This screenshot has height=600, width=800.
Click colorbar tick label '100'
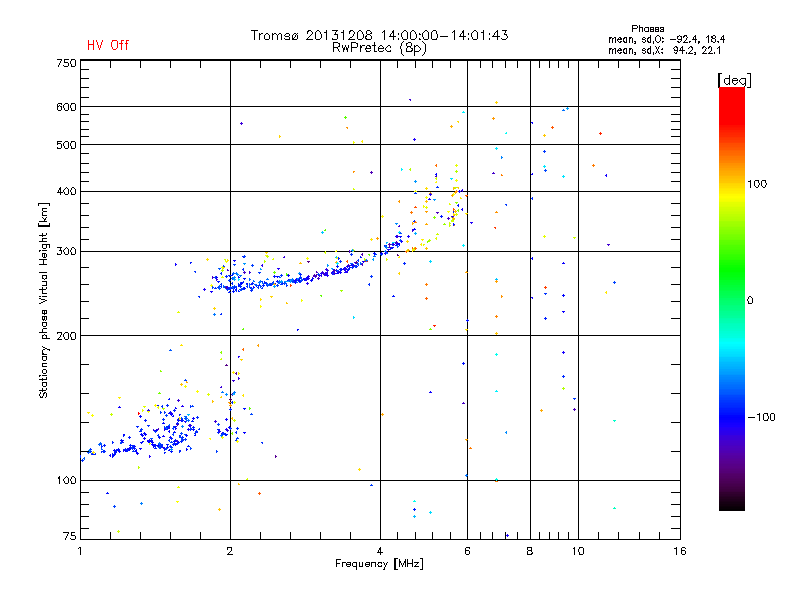point(757,184)
